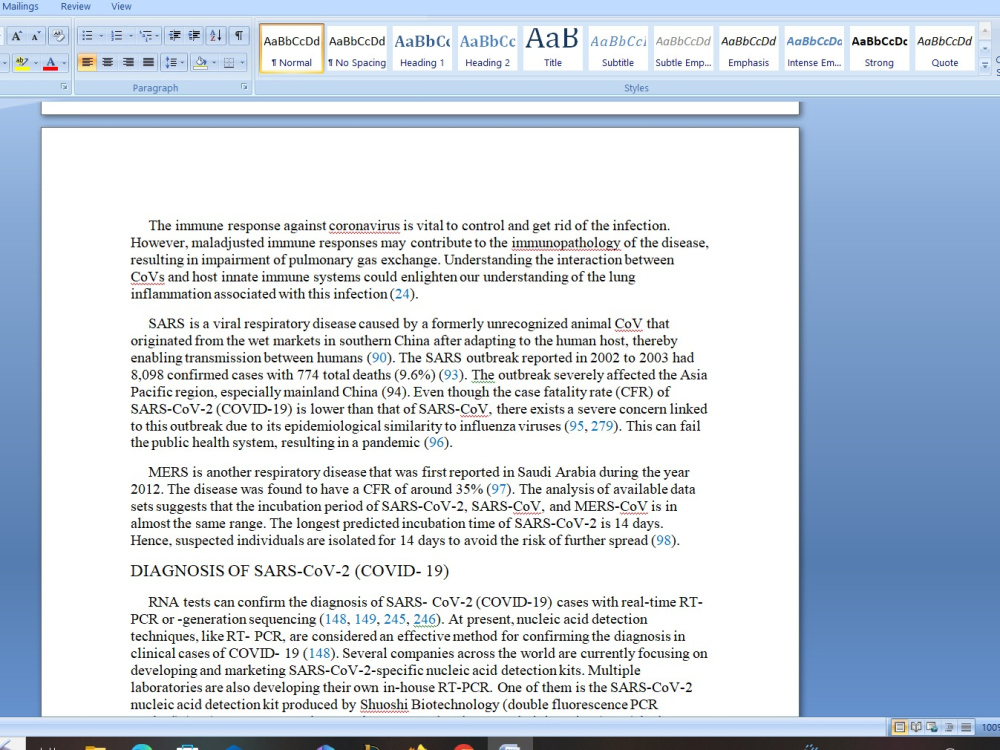Apply the Normal style
This screenshot has width=1000, height=750.
pyautogui.click(x=291, y=48)
